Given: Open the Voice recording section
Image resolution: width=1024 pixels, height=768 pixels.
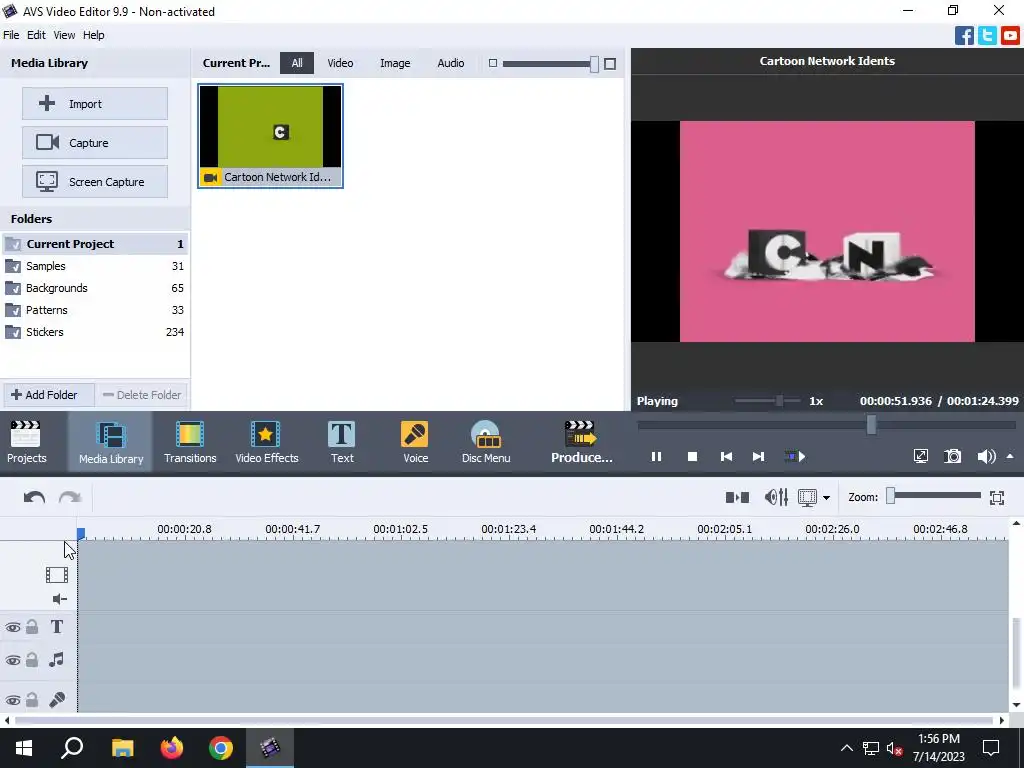Looking at the screenshot, I should (415, 441).
